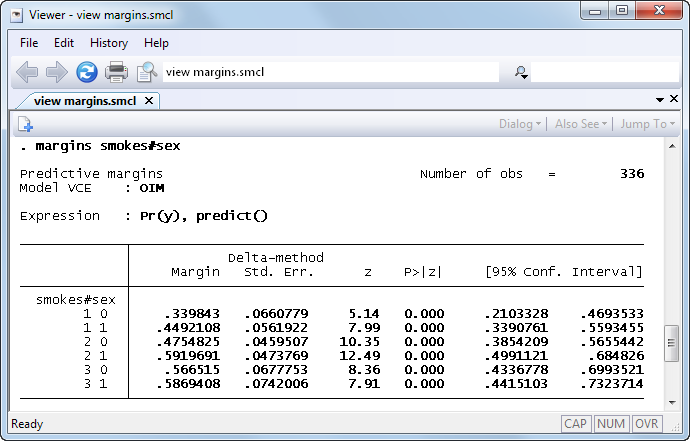Open the File menu
This screenshot has height=441, width=690.
29,43
